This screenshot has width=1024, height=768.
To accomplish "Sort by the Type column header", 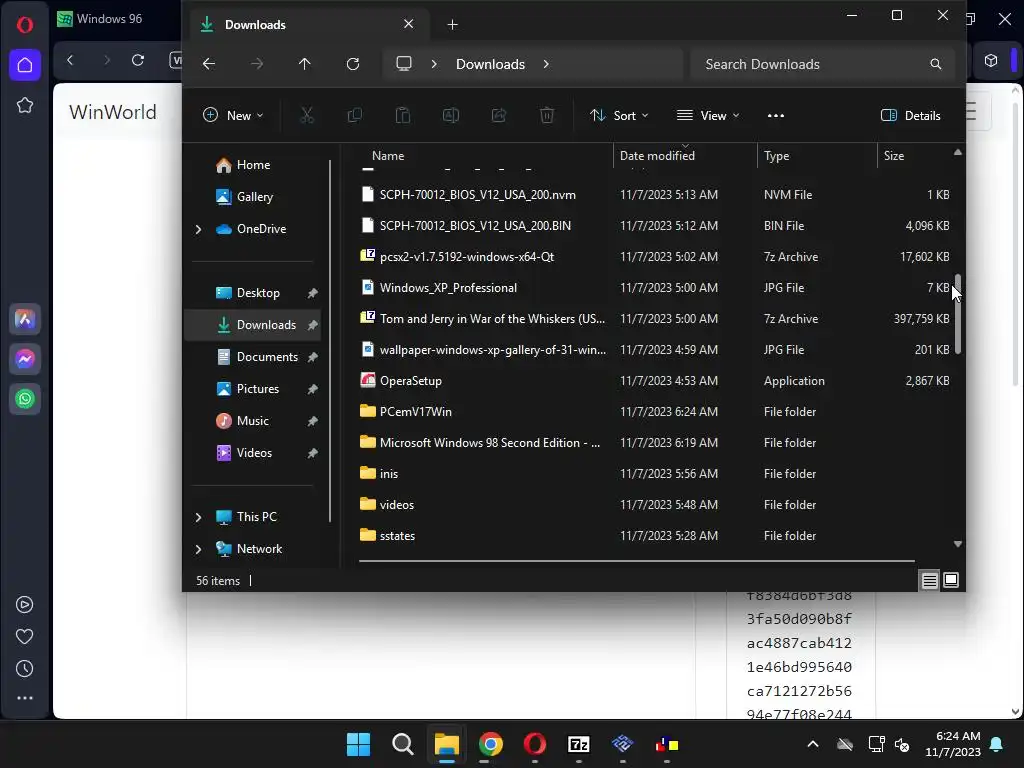I will (x=817, y=156).
